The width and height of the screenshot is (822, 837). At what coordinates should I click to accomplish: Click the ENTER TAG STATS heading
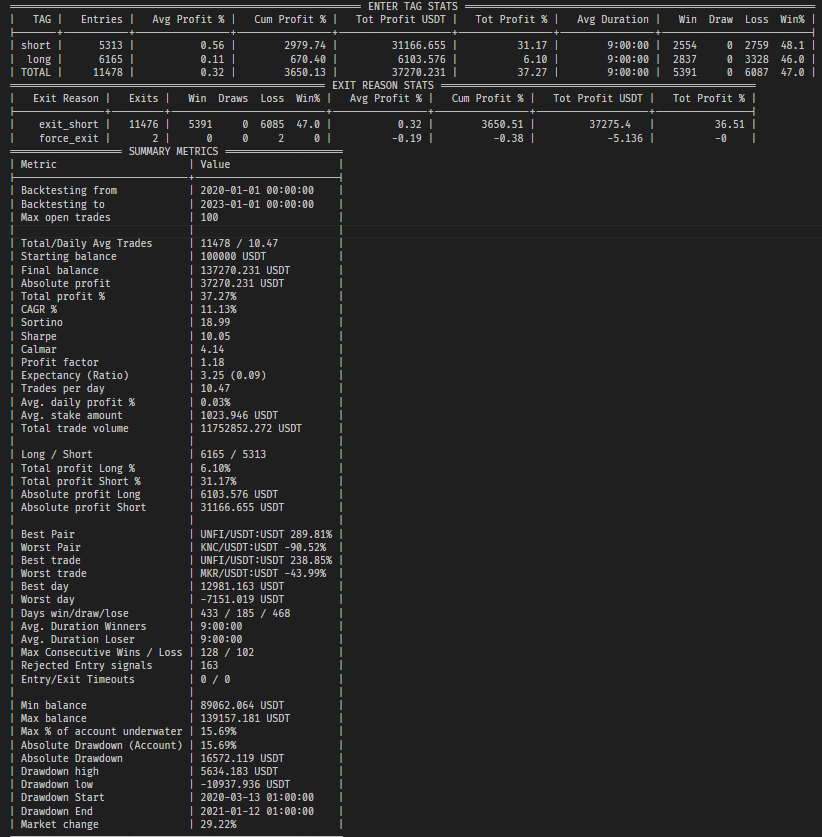pos(413,6)
